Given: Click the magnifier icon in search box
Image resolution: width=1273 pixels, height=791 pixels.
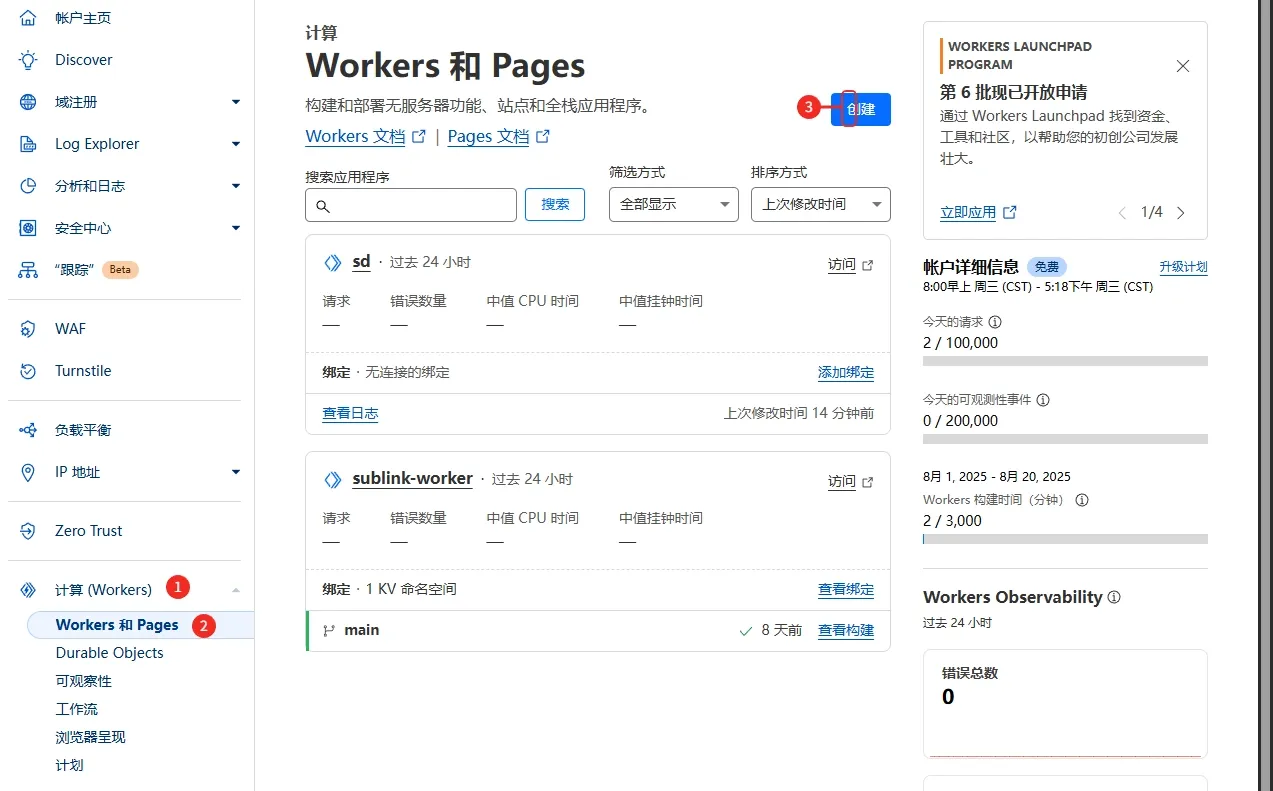Looking at the screenshot, I should (x=323, y=206).
